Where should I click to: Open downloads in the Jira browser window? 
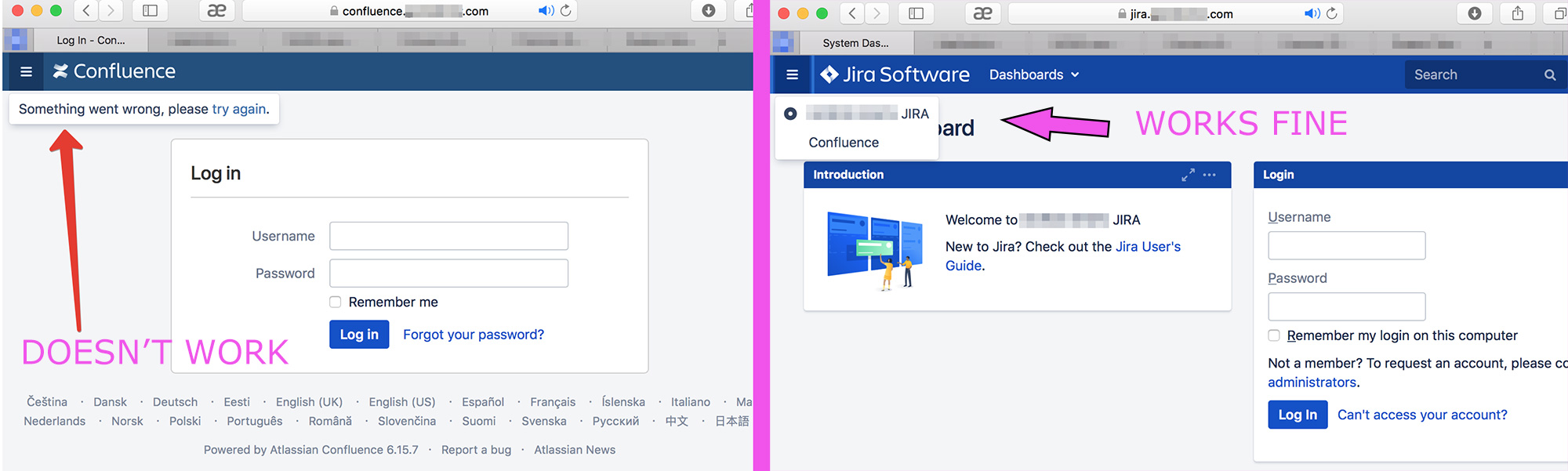pos(1474,13)
